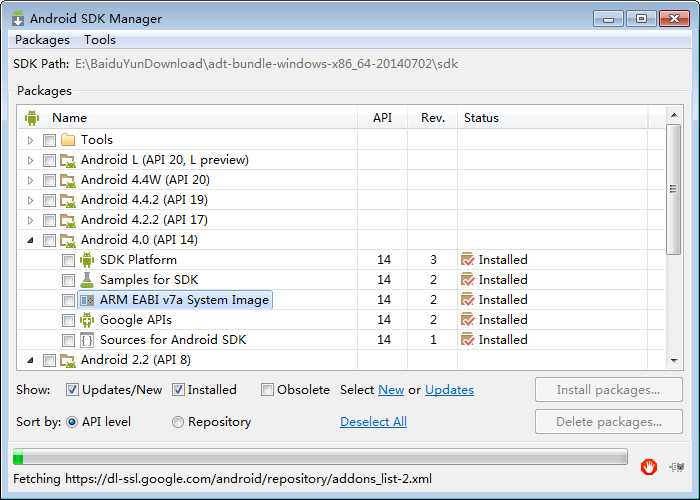
Task: Expand the Android 4.2.2 (API 17) node
Action: 30,221
